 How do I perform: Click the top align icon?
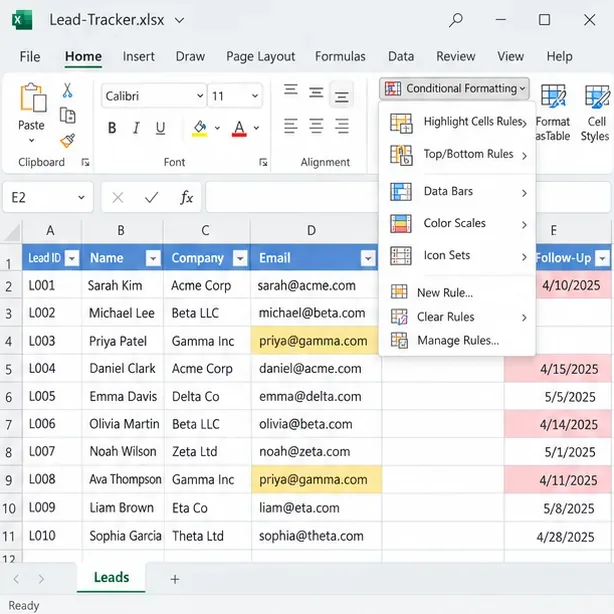click(x=291, y=90)
